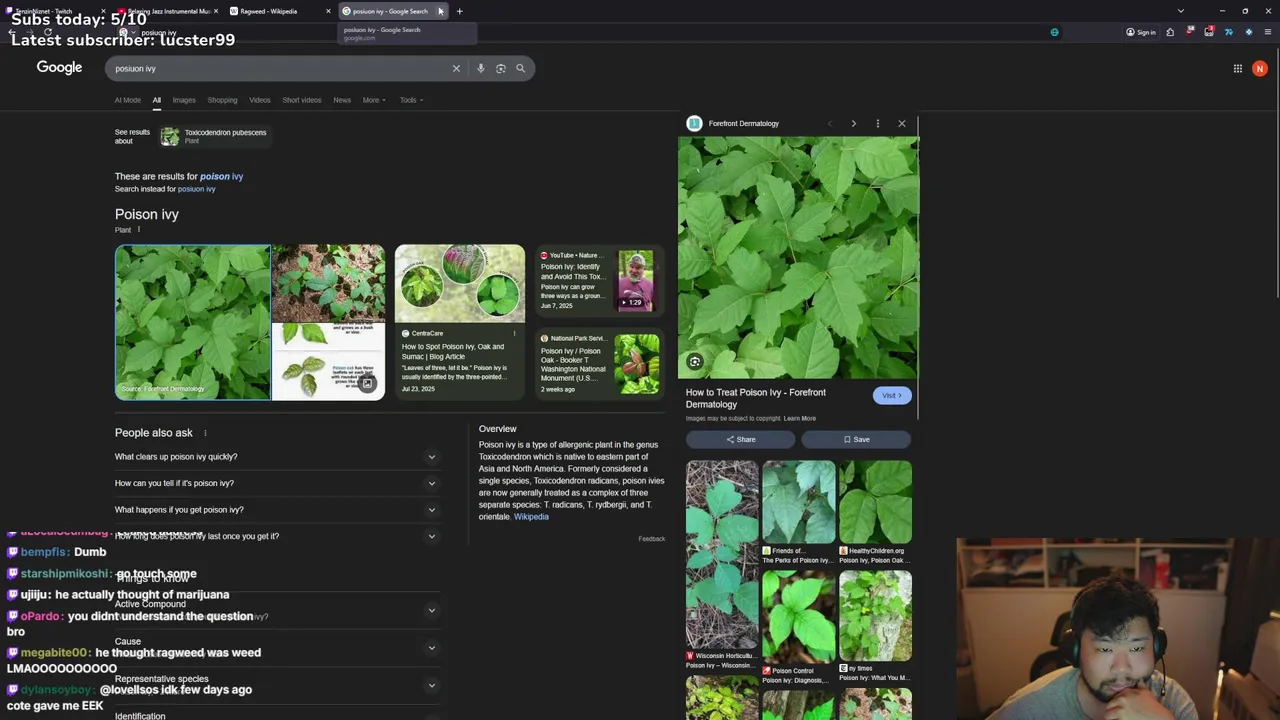Expand the Cause section
Image resolution: width=1280 pixels, height=720 pixels.
pos(277,647)
